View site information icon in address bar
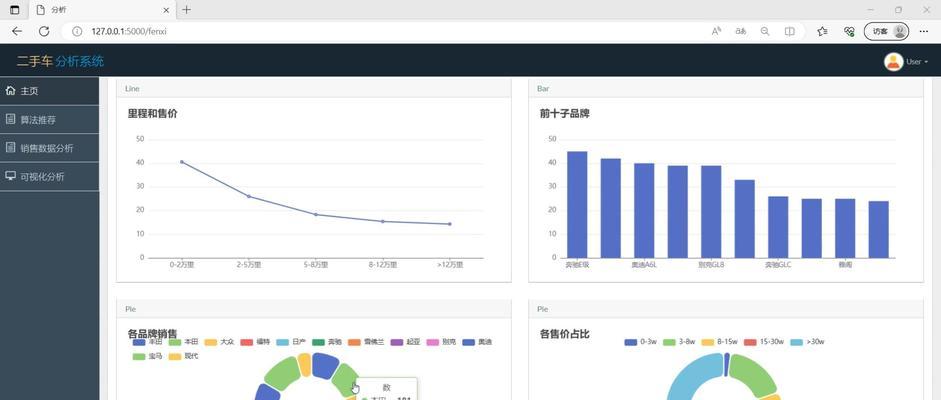 (x=77, y=31)
